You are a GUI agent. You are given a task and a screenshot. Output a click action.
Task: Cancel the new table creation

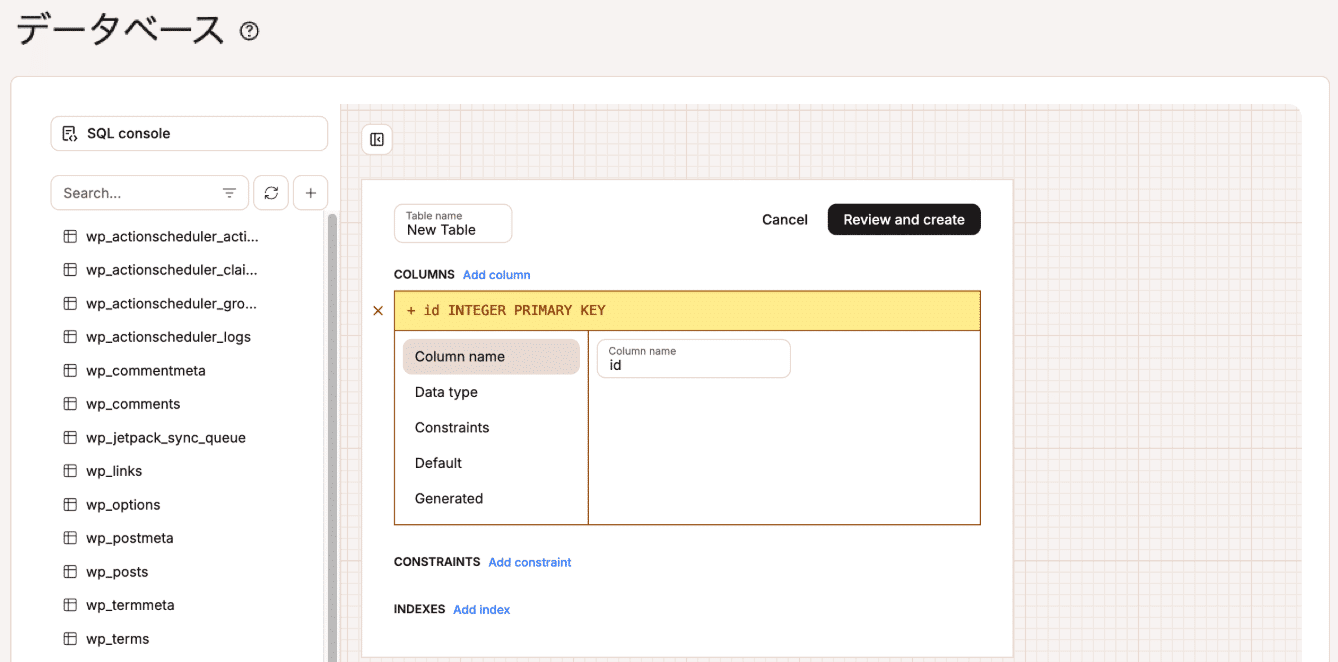(784, 220)
